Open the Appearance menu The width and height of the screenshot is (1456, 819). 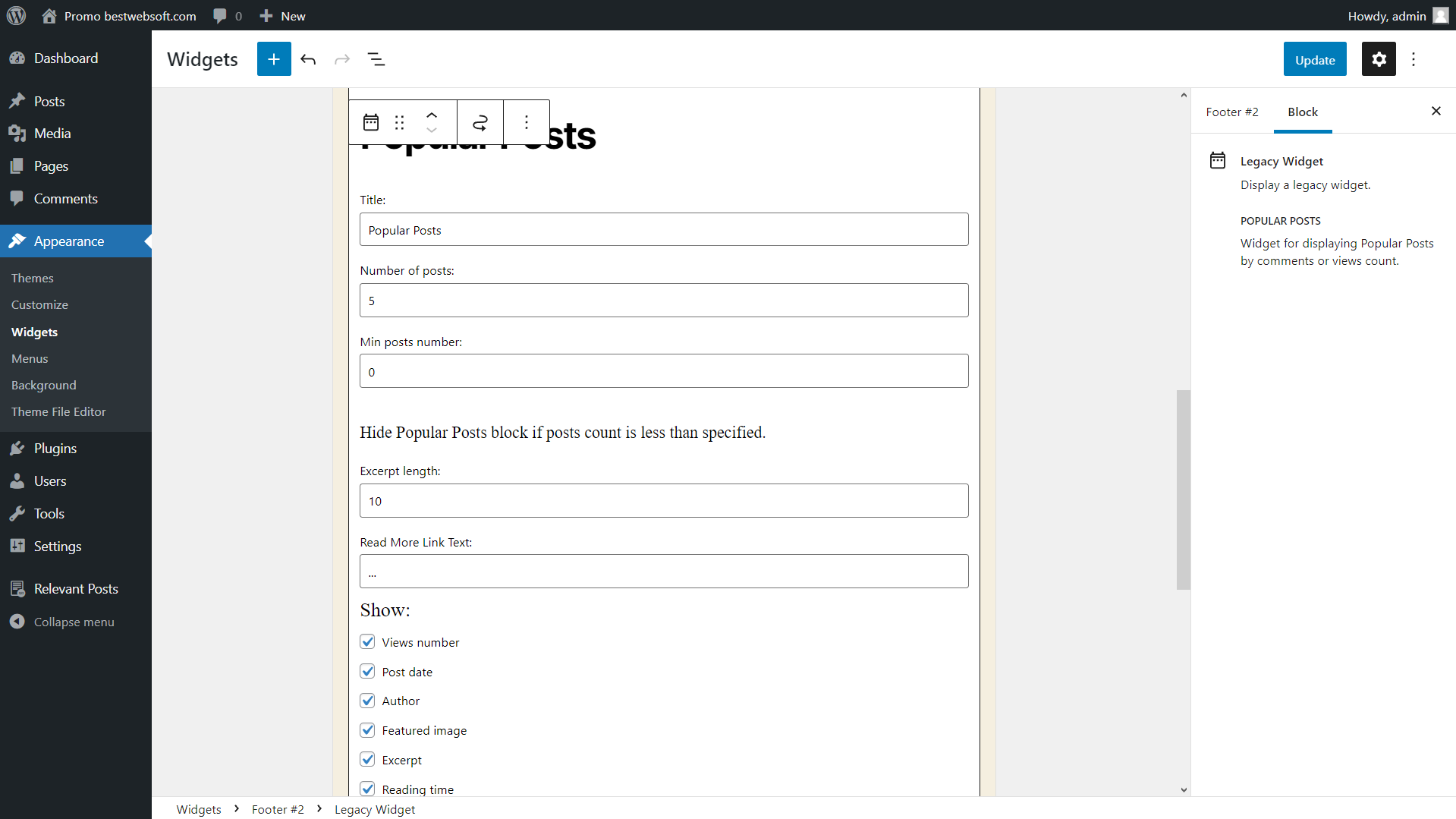(76, 241)
